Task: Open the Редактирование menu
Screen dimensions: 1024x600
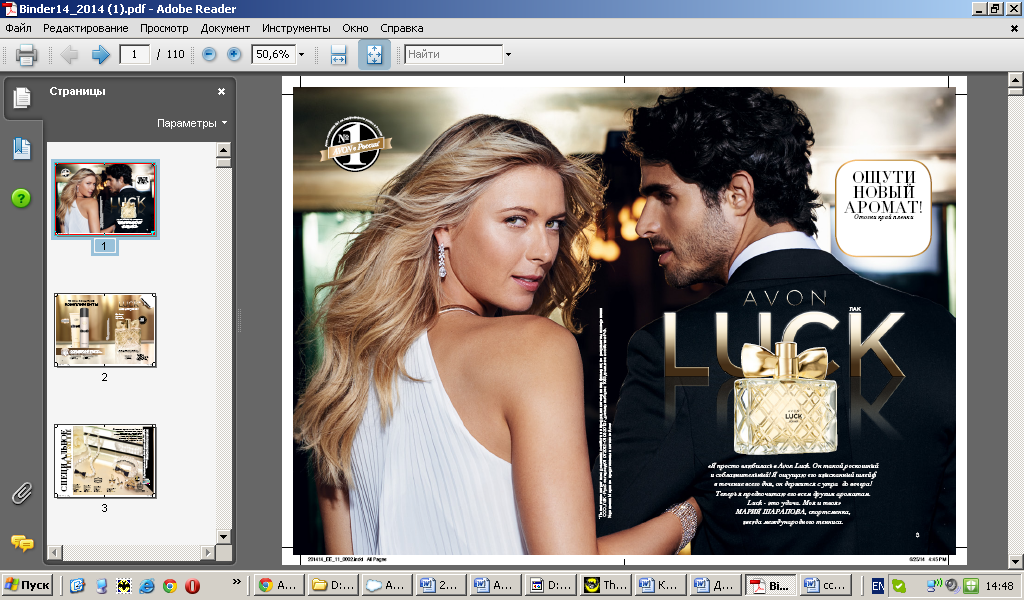Action: pyautogui.click(x=86, y=28)
